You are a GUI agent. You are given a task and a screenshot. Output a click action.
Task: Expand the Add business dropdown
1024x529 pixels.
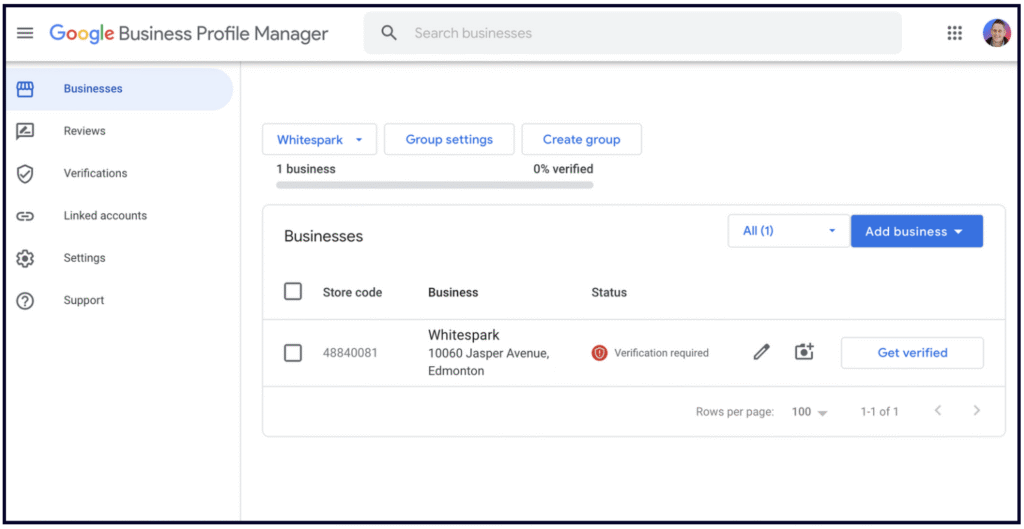(x=916, y=231)
